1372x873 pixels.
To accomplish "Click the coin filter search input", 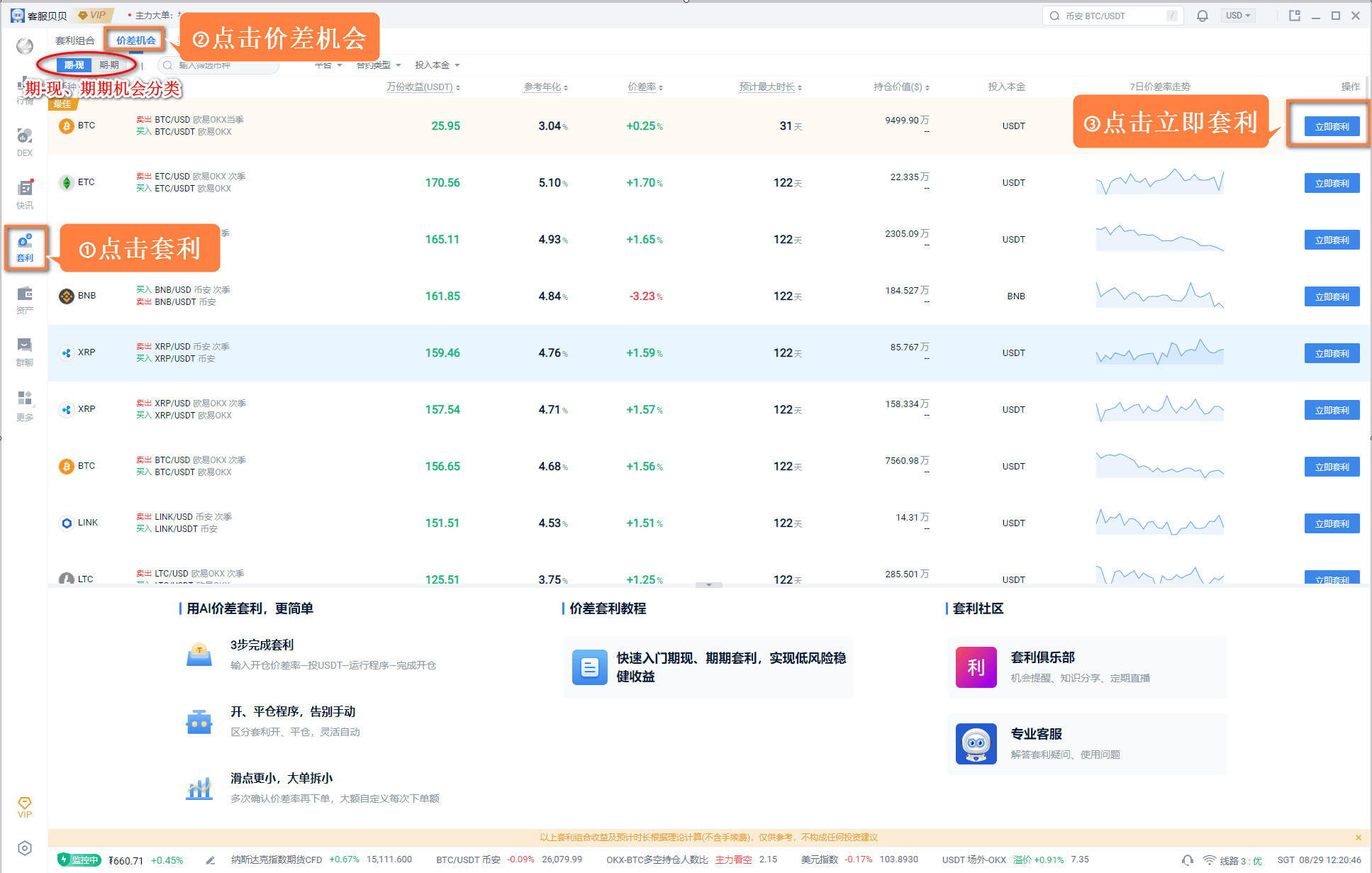I will tap(218, 65).
